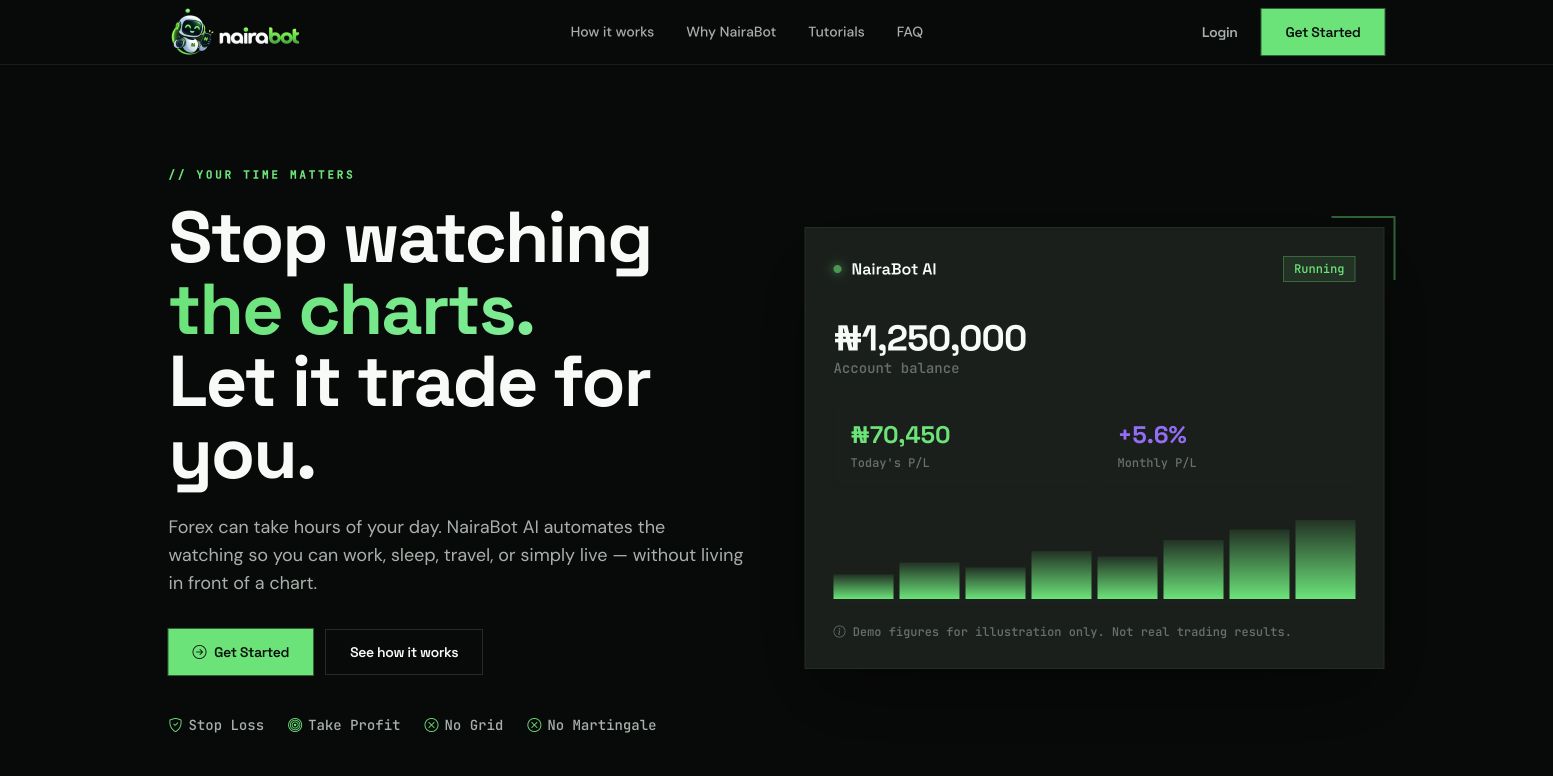Click the green 'the charts.' headline text
1553x776 pixels.
tap(352, 310)
